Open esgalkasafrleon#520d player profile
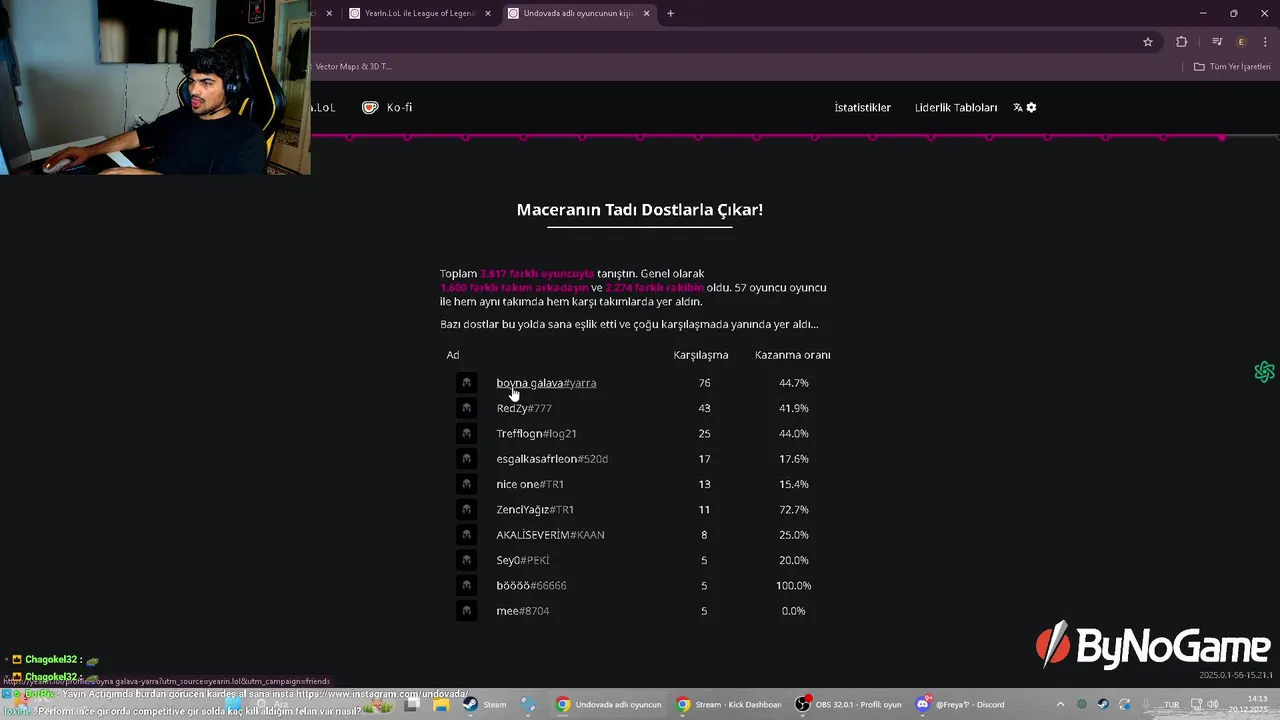This screenshot has height=720, width=1280. coord(552,459)
